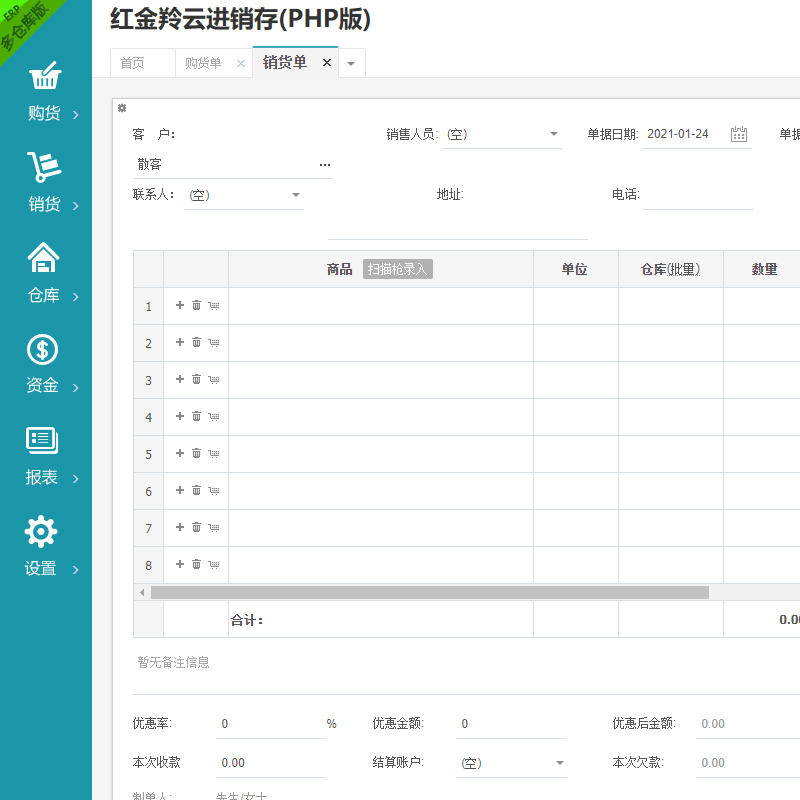
Task: Open the 销货 sales module icon
Action: pyautogui.click(x=44, y=168)
